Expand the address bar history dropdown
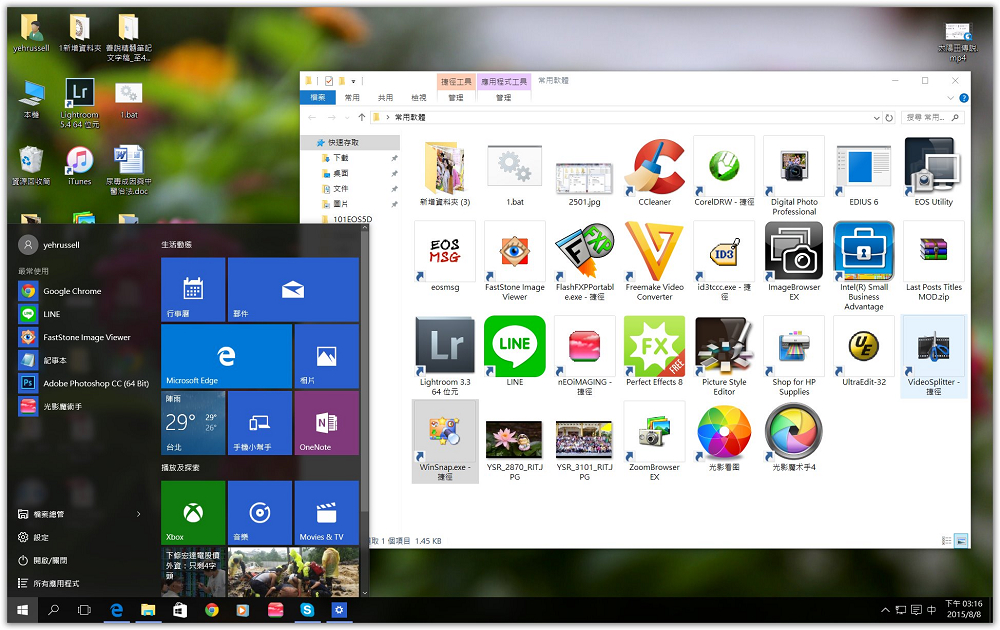This screenshot has height=630, width=1000. point(876,118)
